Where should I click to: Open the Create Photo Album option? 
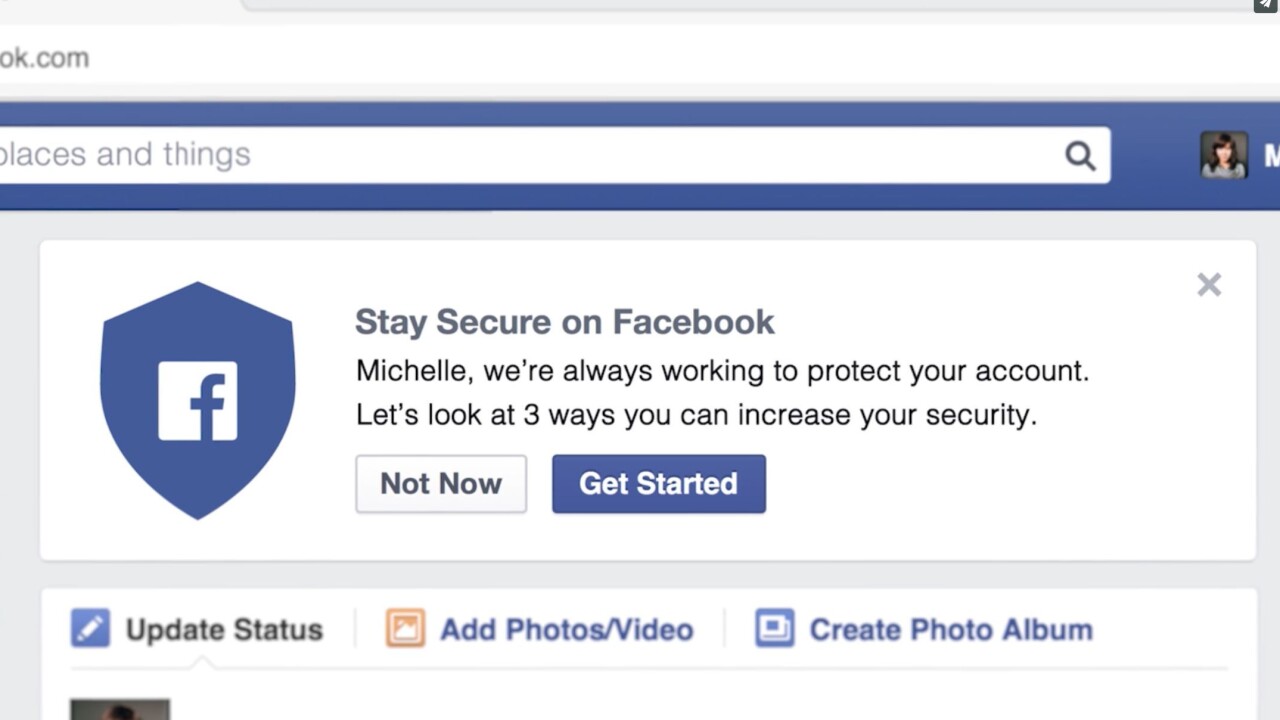[950, 630]
